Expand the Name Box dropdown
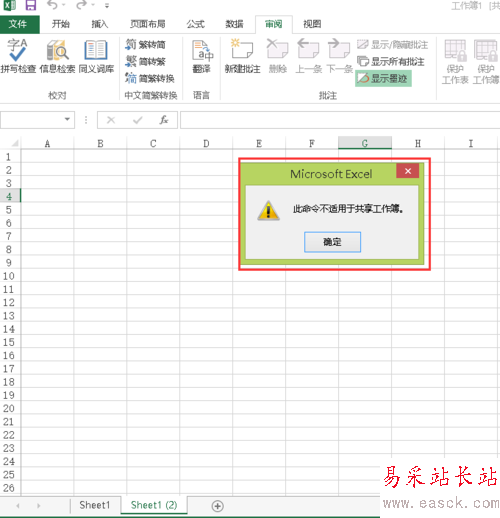Screen dimensions: 500x518 [x=67, y=119]
